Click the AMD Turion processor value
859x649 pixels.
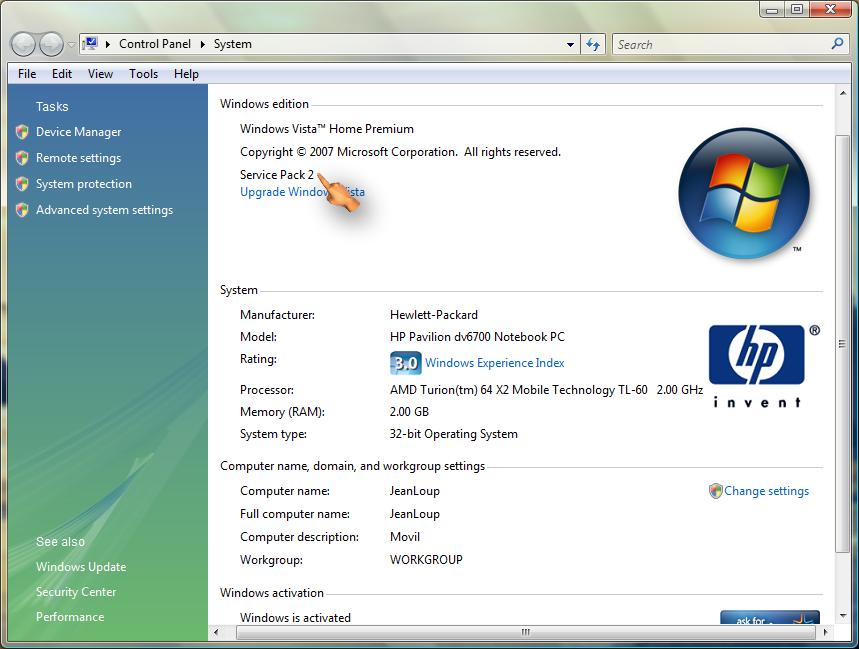(x=546, y=390)
